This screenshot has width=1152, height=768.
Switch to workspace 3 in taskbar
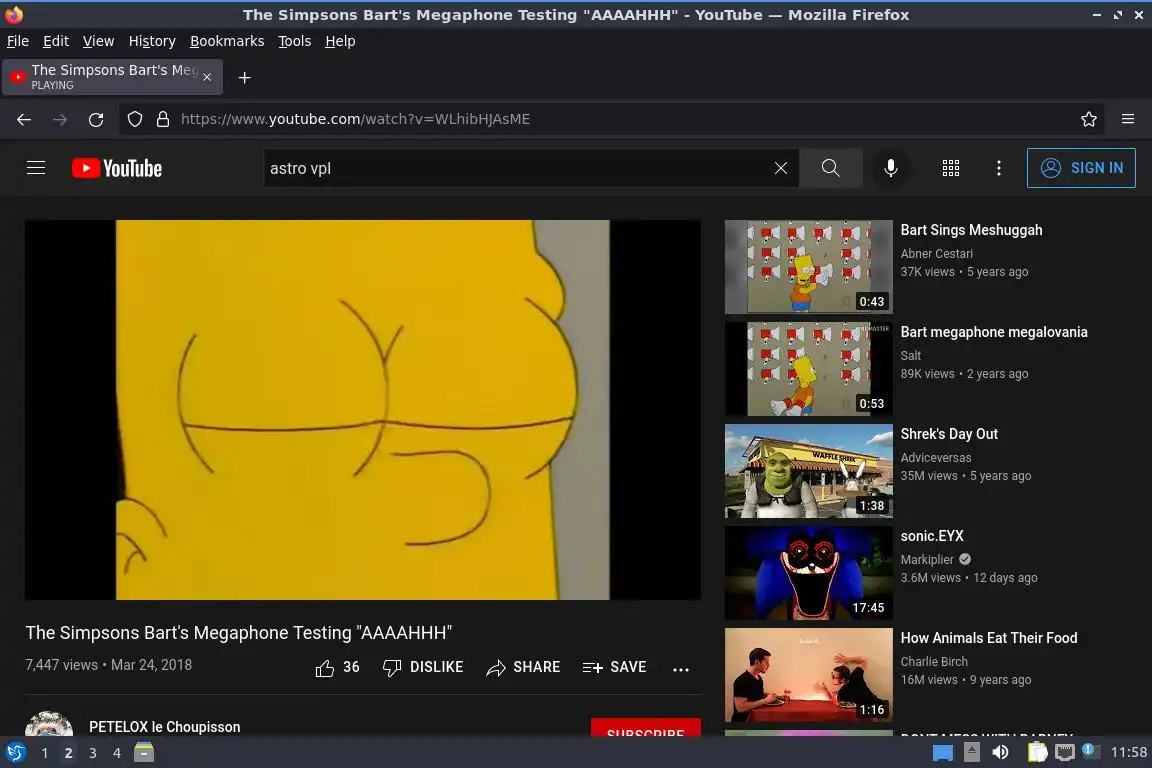coord(93,753)
